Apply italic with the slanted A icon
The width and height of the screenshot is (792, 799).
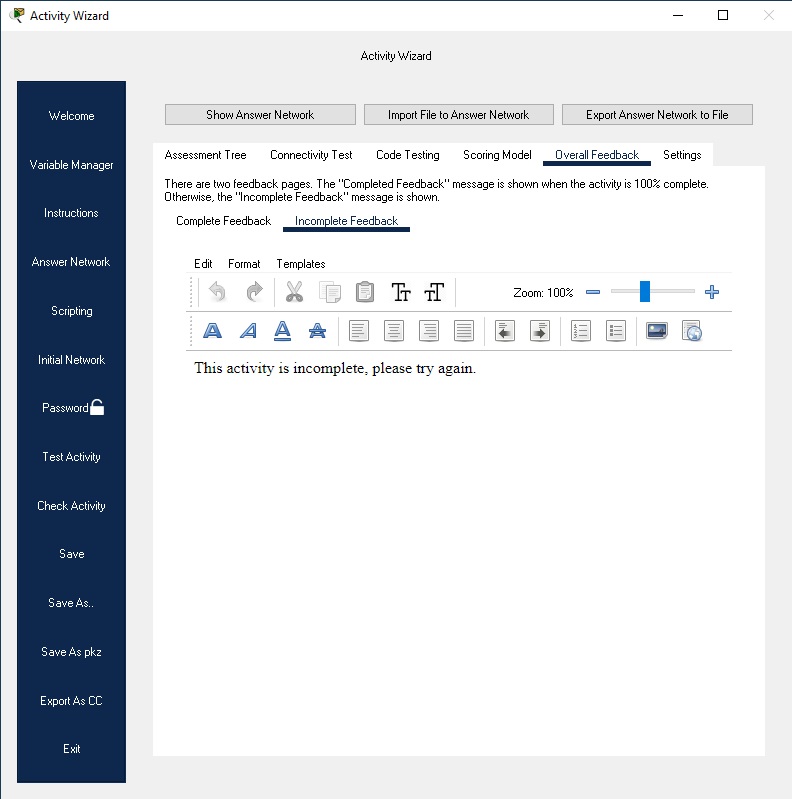248,331
